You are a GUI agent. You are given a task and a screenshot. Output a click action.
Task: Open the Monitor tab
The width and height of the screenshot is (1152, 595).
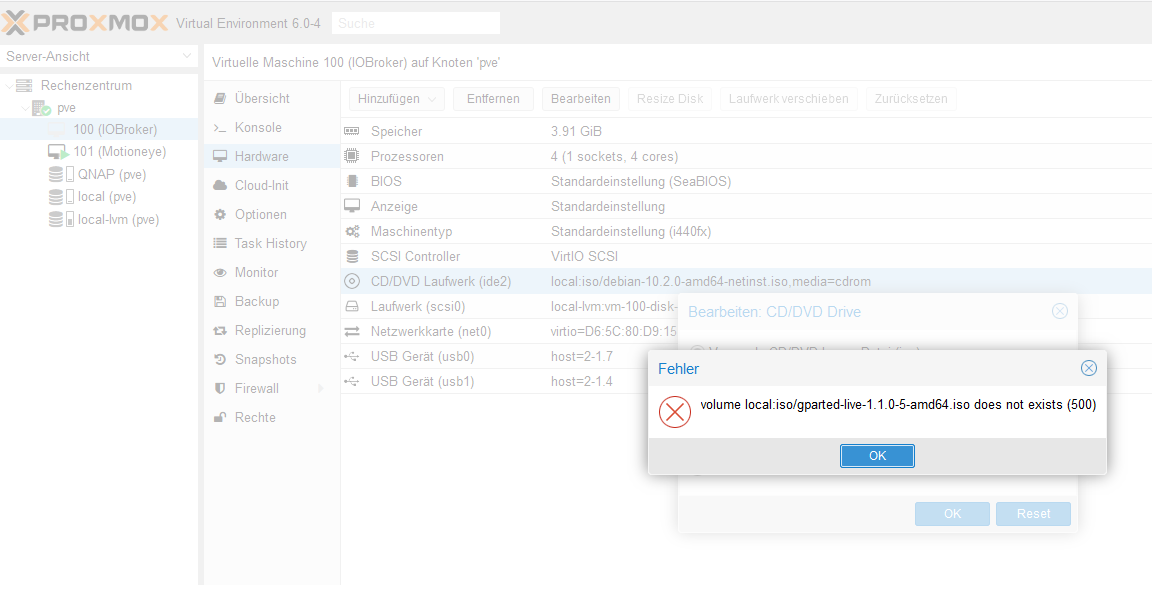point(272,273)
